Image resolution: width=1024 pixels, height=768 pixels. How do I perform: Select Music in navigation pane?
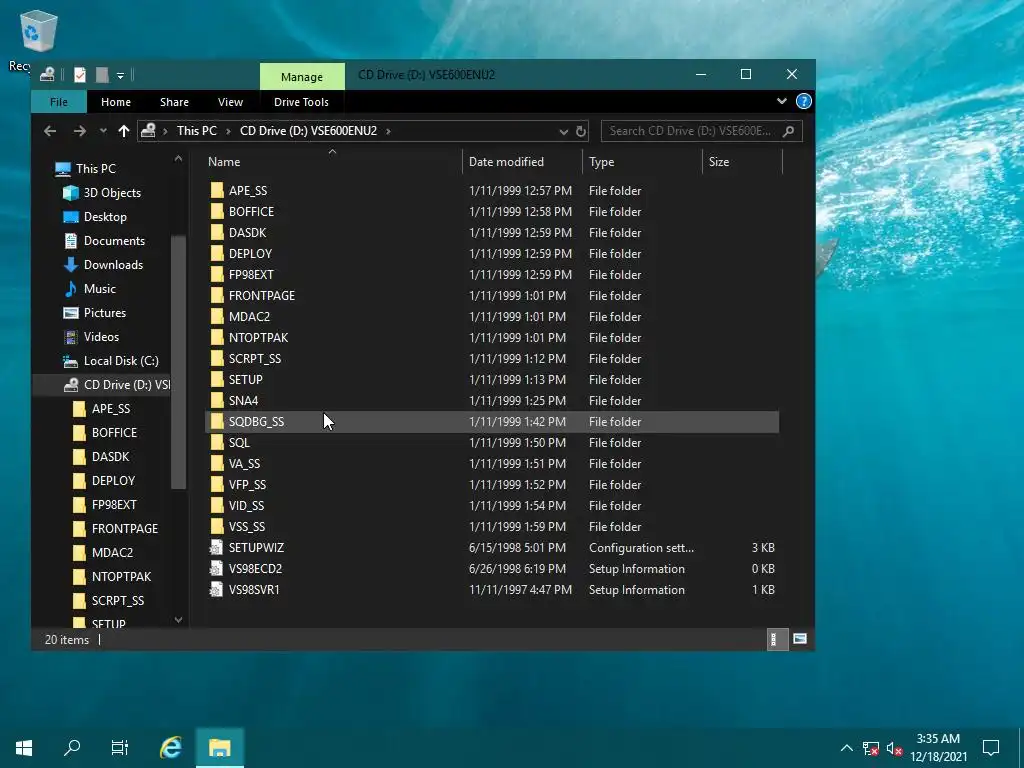99,289
